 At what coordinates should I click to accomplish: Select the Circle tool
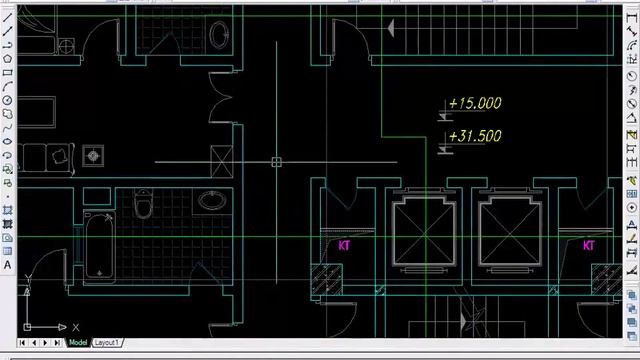pyautogui.click(x=7, y=100)
